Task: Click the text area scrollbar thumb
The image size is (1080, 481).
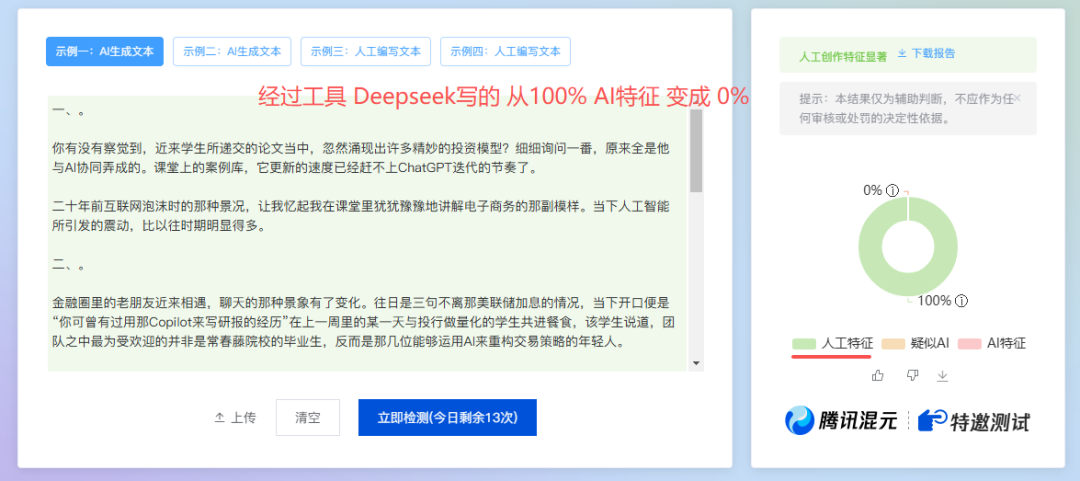Action: [696, 151]
